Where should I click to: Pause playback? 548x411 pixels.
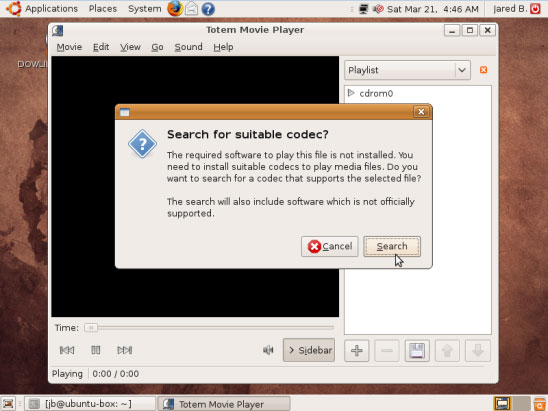point(95,350)
